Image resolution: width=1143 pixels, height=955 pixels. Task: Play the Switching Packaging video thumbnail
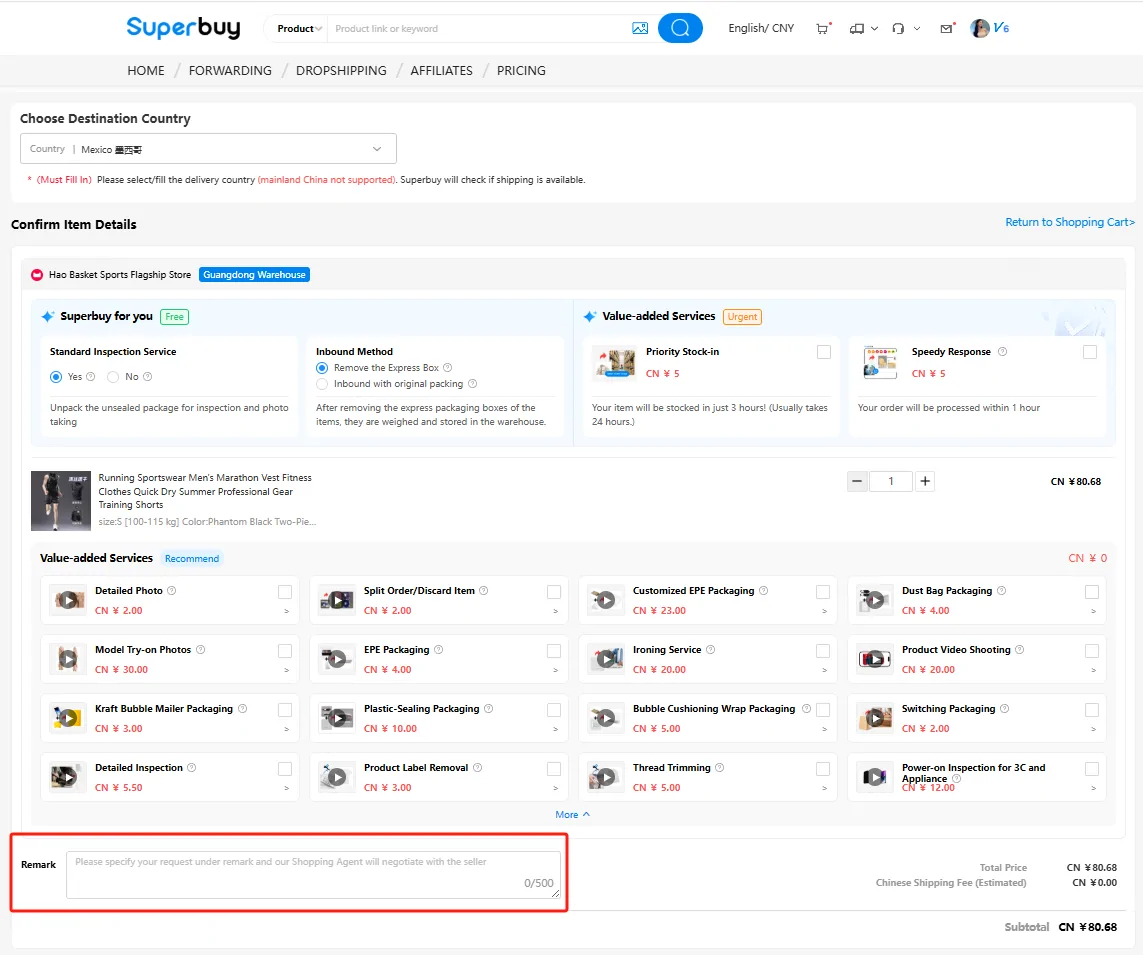(x=875, y=718)
